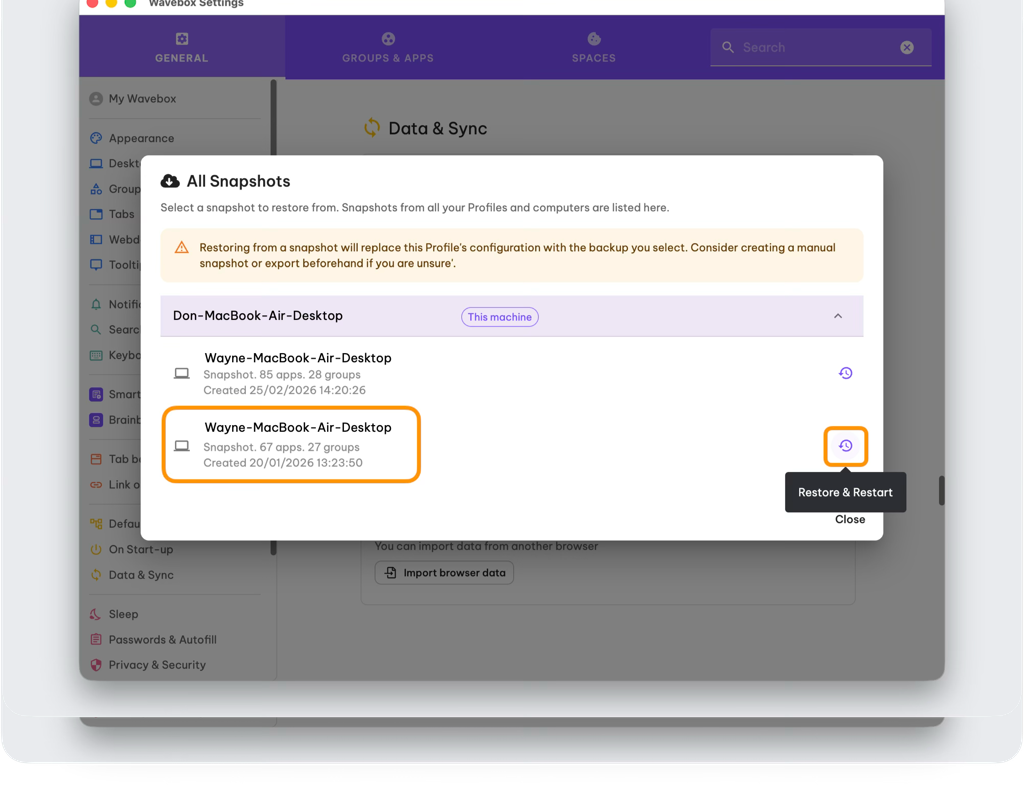
Task: Click the On Start-up power icon
Action: (x=96, y=549)
